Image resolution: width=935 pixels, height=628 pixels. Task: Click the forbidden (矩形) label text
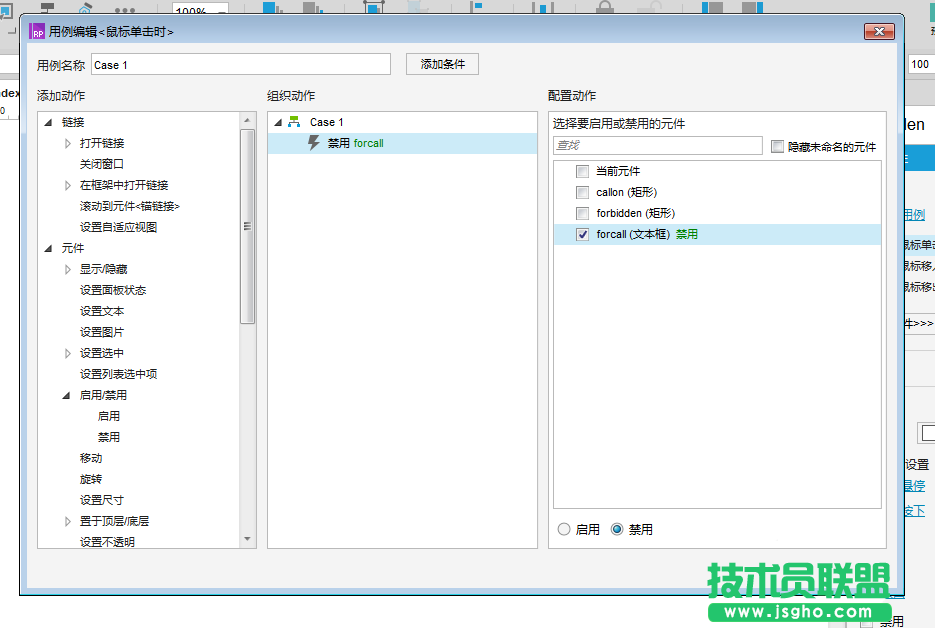(635, 213)
